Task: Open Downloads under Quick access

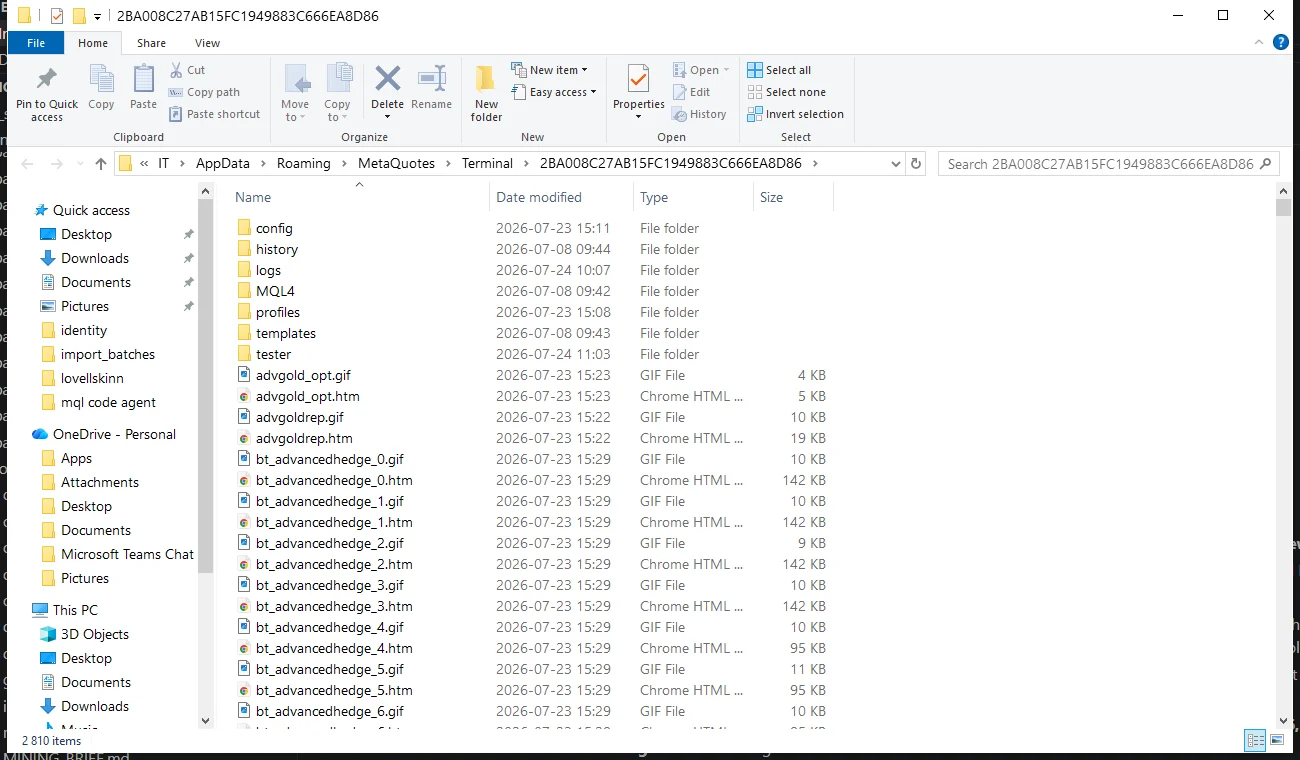Action: tap(95, 258)
